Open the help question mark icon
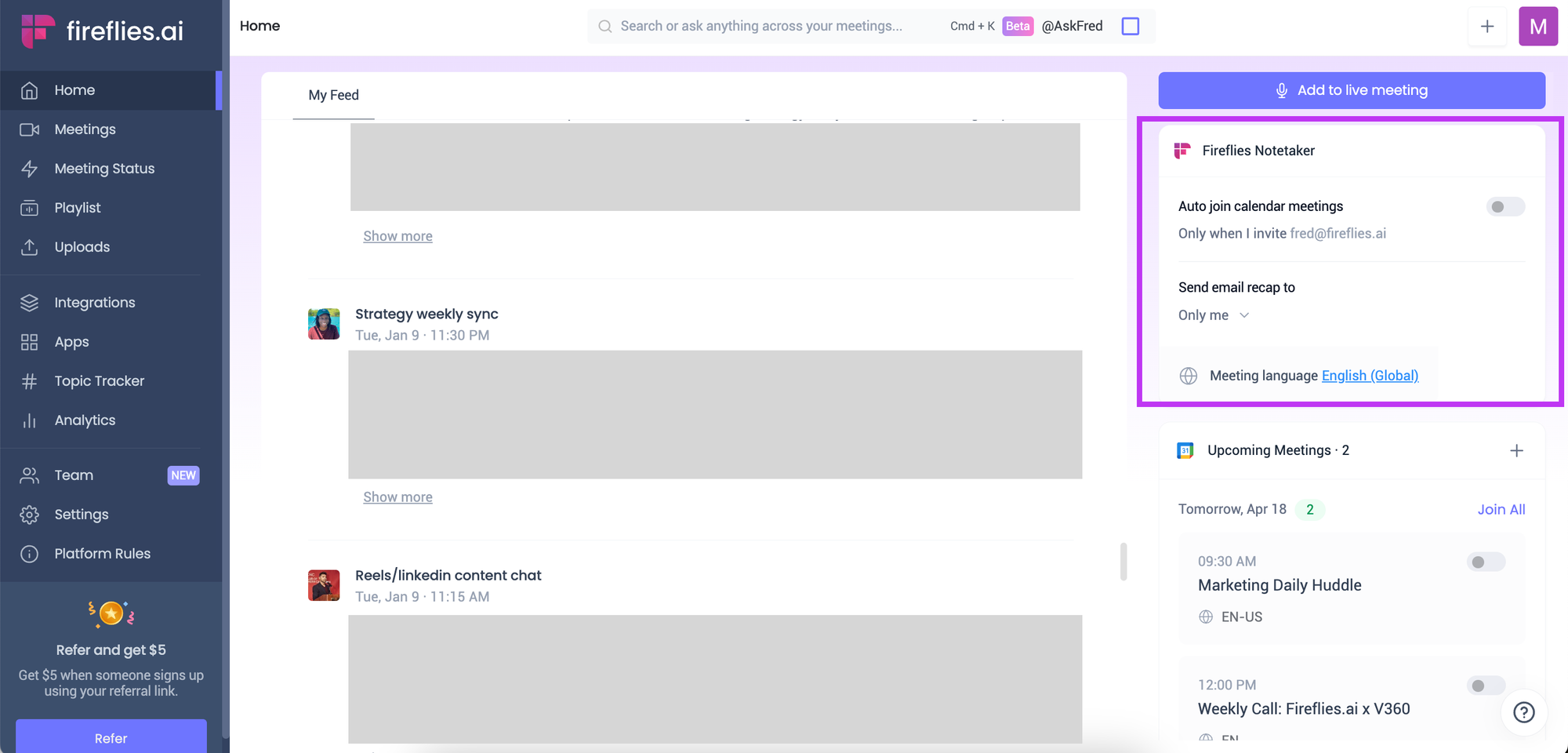Viewport: 1568px width, 753px height. [1523, 712]
